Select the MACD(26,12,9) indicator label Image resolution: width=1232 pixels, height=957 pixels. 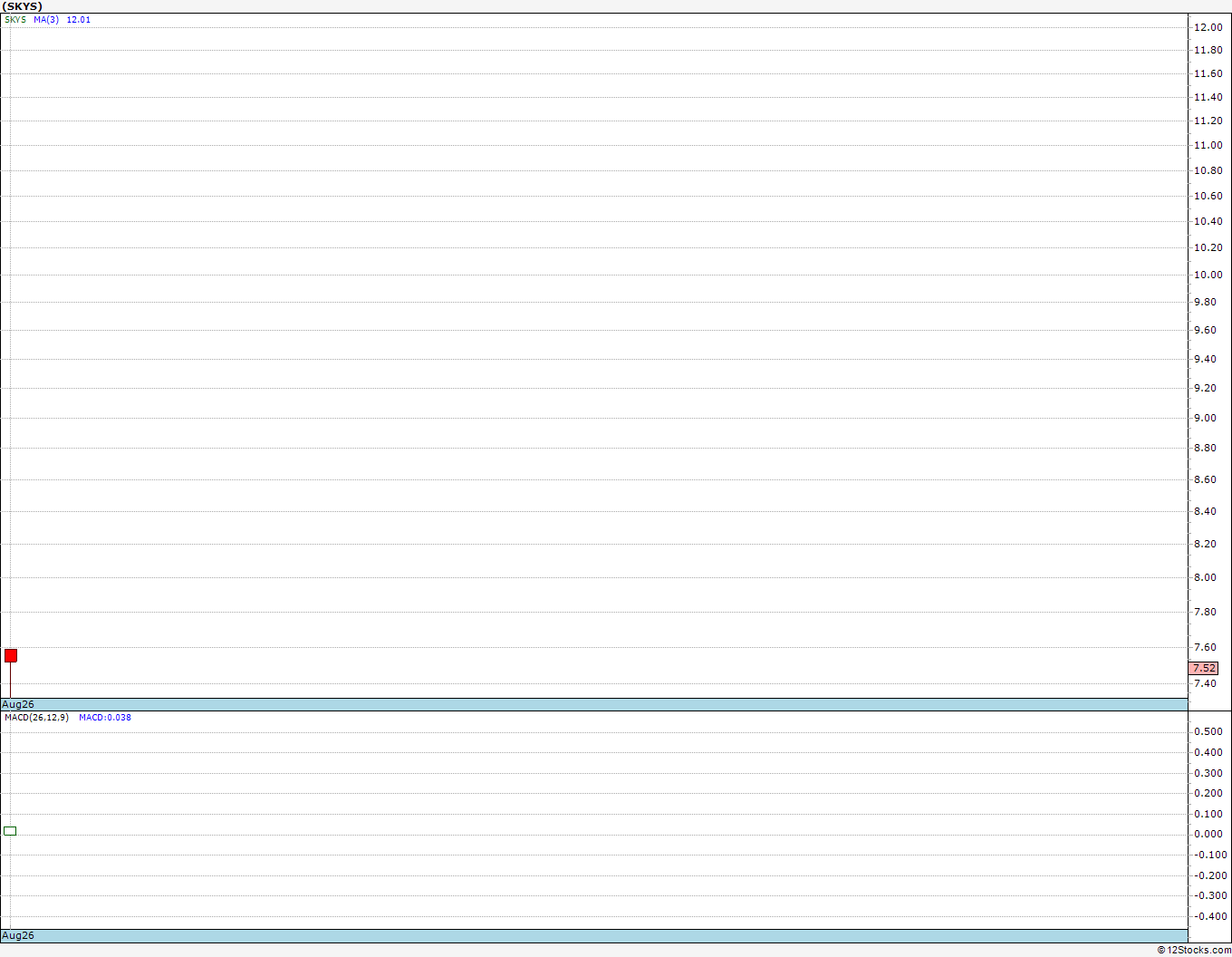36,717
